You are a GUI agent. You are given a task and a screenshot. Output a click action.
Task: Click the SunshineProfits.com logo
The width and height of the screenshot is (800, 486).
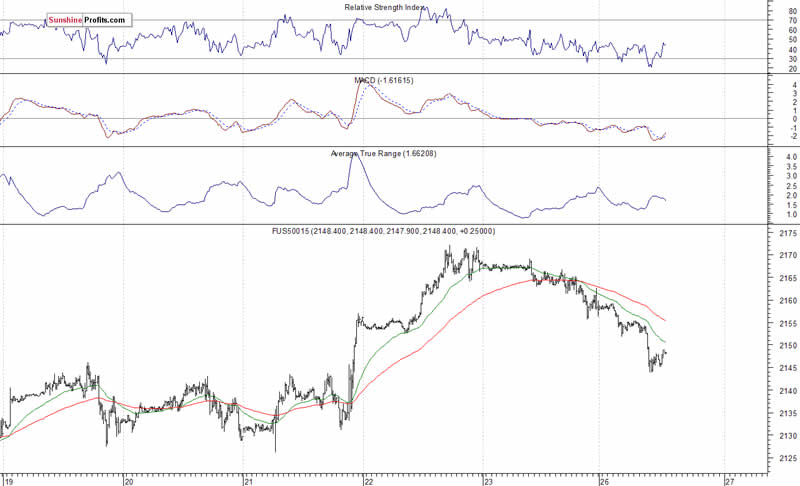(89, 20)
